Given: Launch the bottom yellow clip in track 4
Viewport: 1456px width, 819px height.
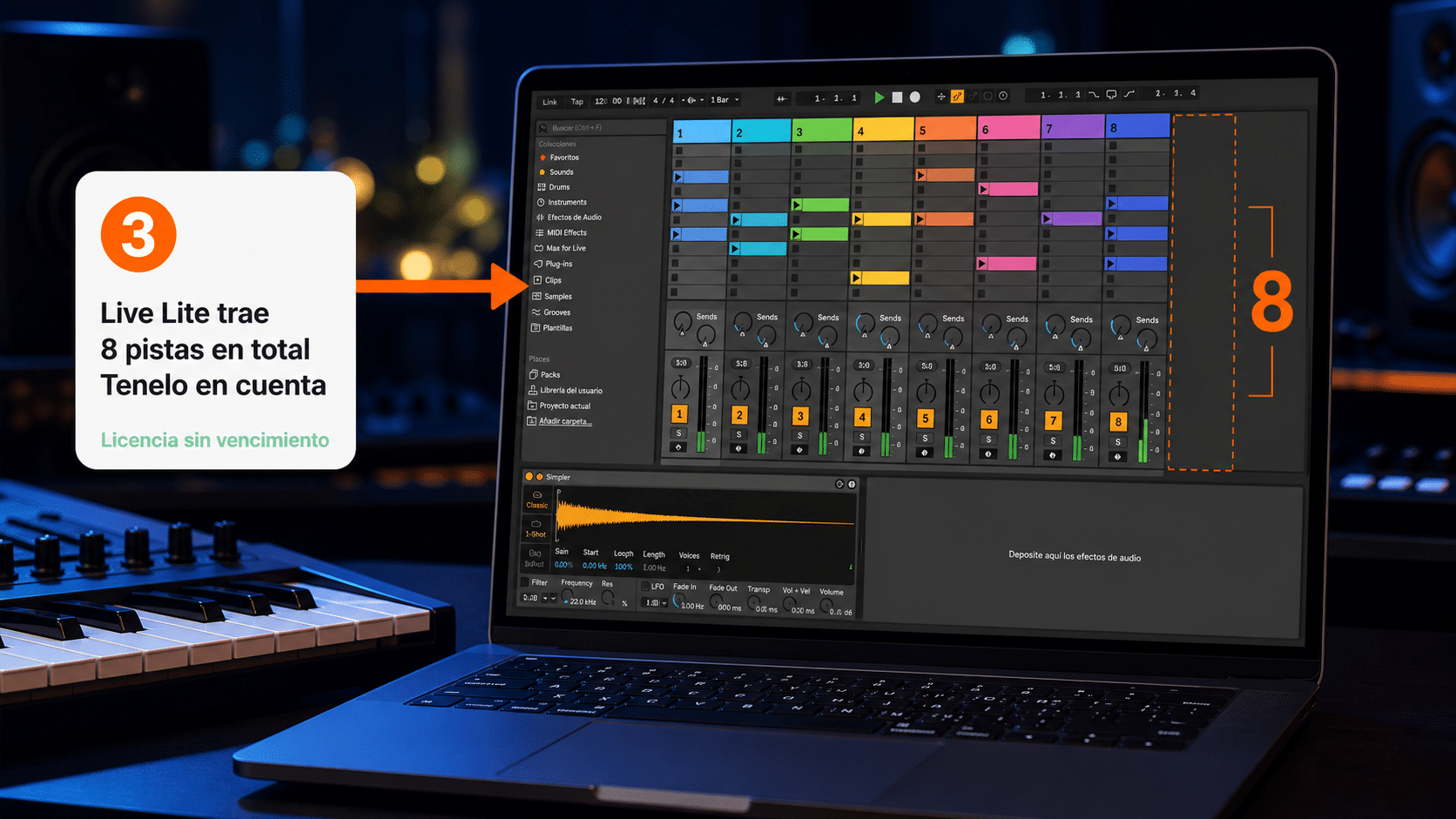Looking at the screenshot, I should [857, 279].
